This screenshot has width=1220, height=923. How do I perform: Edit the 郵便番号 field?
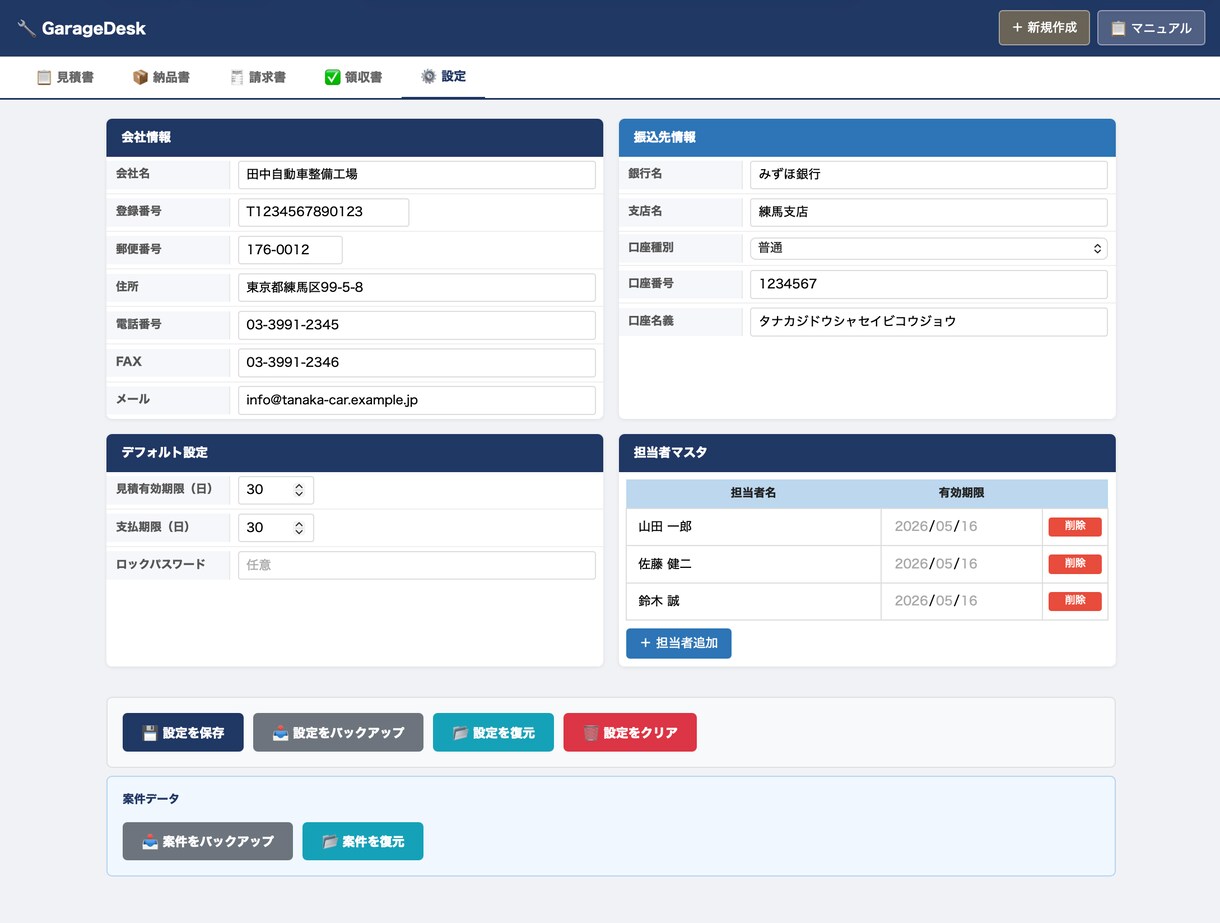[290, 250]
